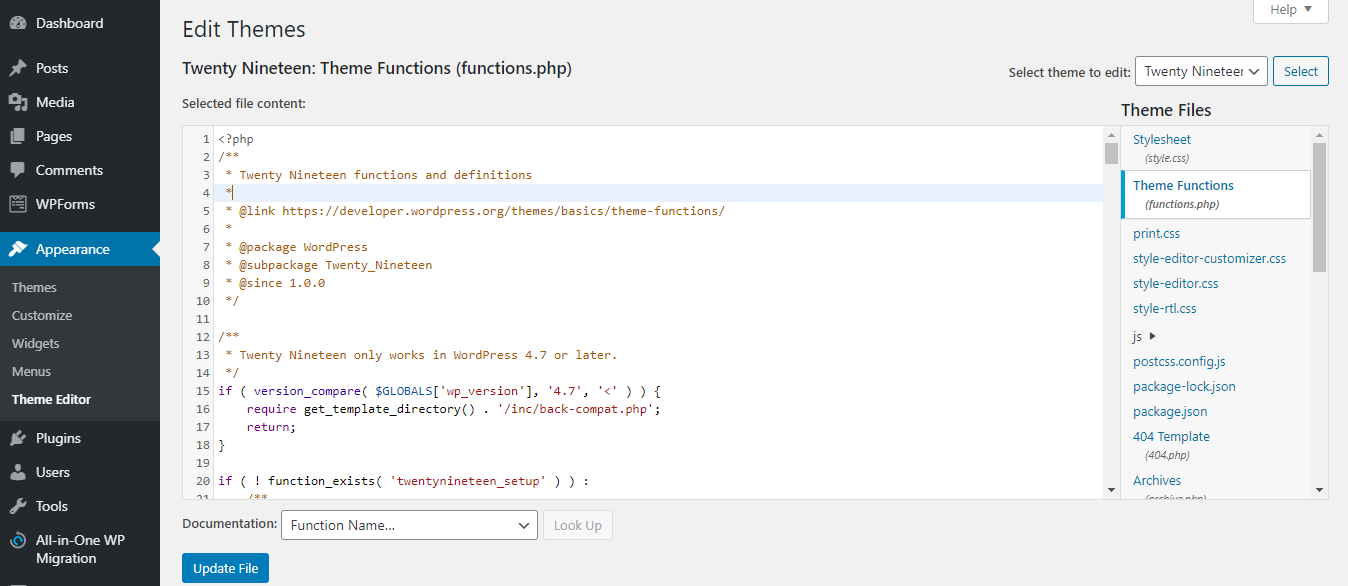Open Media via its sidebar icon
Image resolution: width=1348 pixels, height=586 pixels.
18,102
